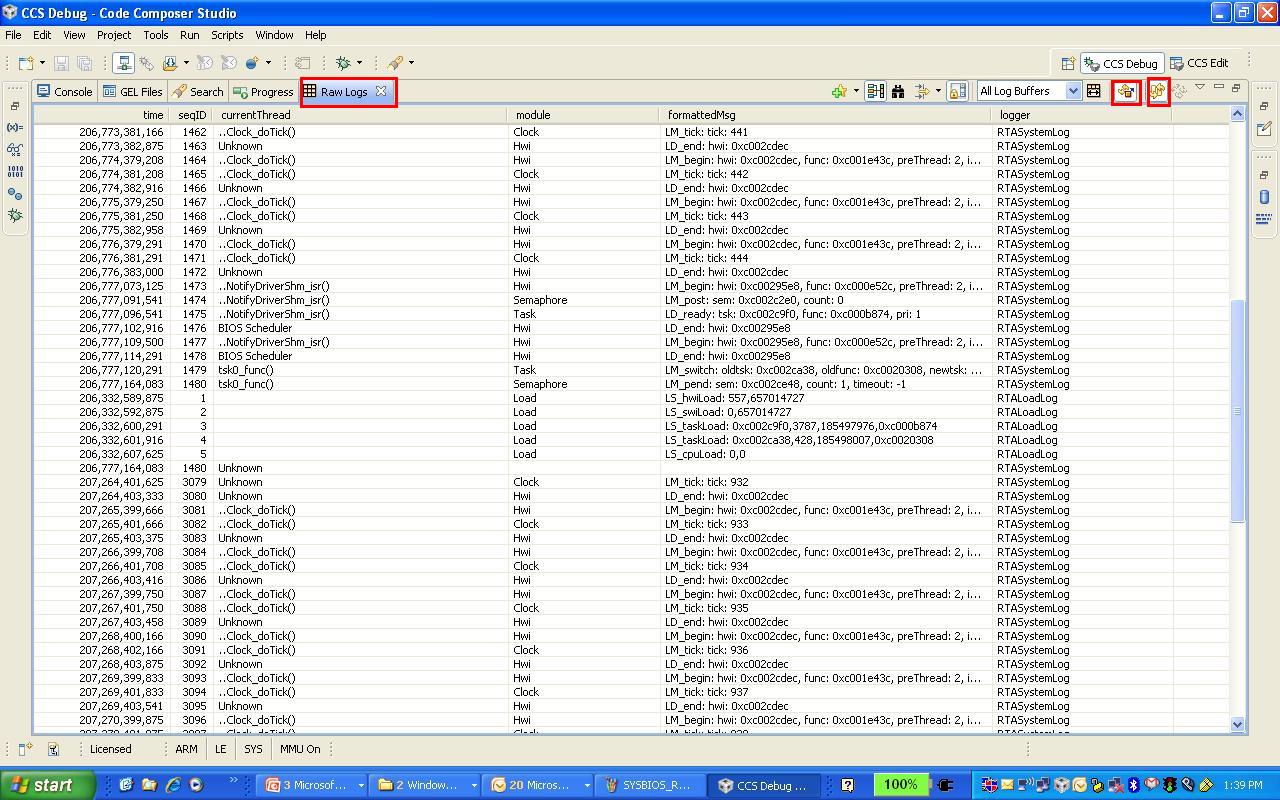Screen dimensions: 1280x800
Task: Click the refresh icon in the red box
Action: point(1158,92)
